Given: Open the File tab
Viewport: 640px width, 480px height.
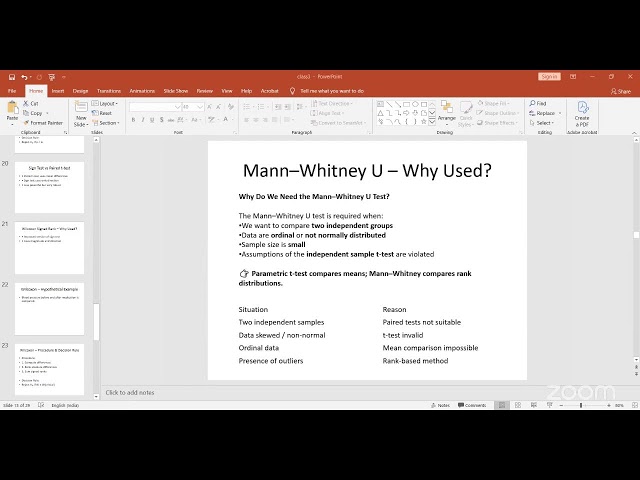Looking at the screenshot, I should (x=12, y=91).
